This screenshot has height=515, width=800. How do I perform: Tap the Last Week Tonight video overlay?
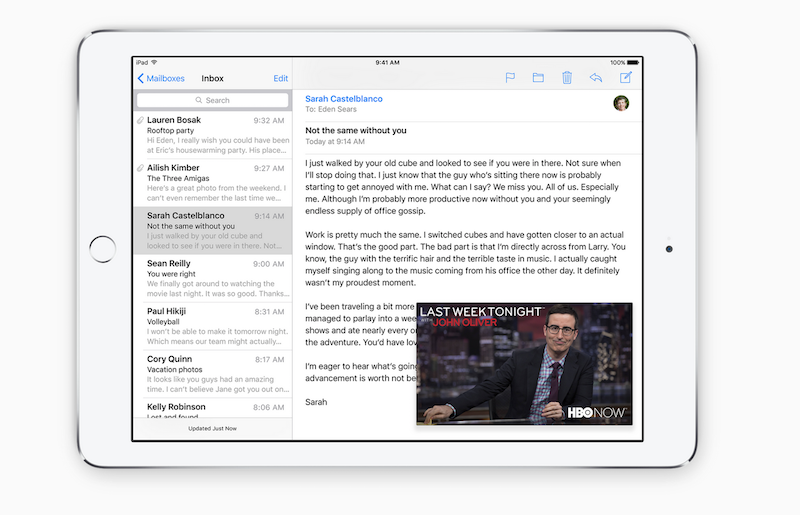[x=524, y=364]
